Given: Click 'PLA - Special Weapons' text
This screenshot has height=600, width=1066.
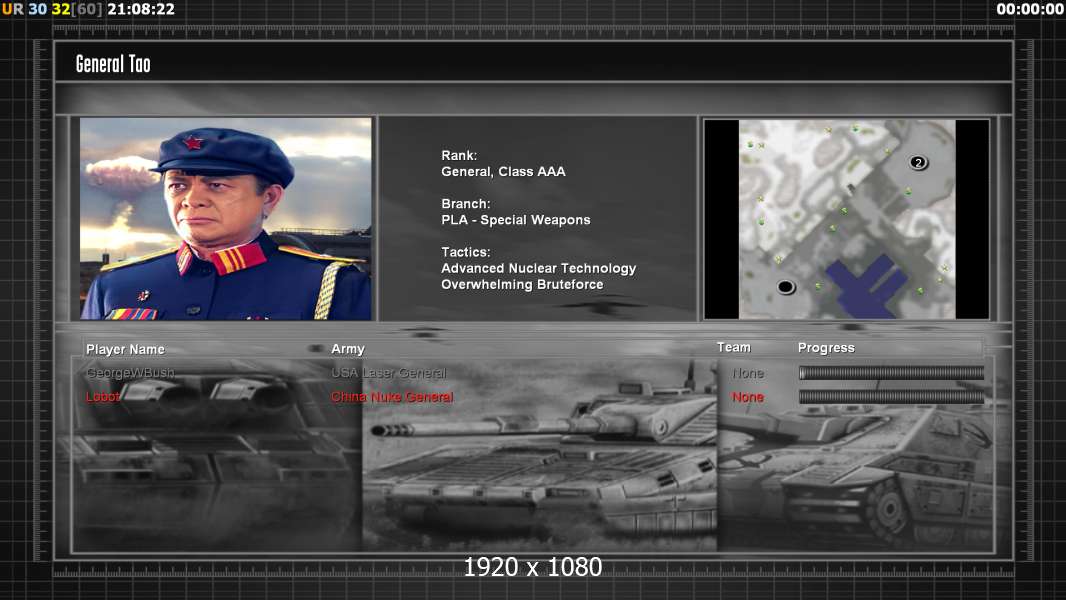Looking at the screenshot, I should tap(515, 220).
